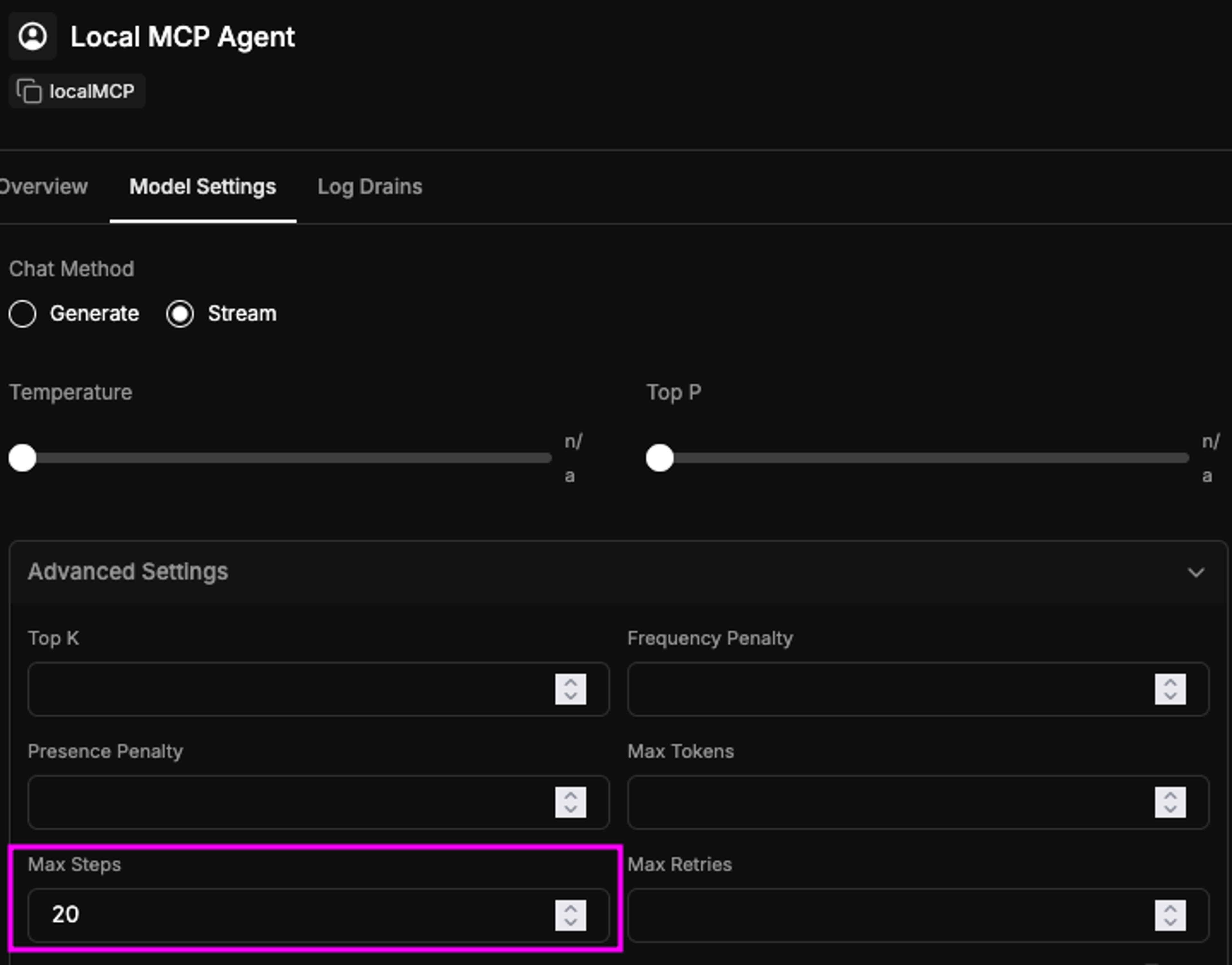Click the agent avatar icon
The height and width of the screenshot is (965, 1232).
[x=32, y=37]
